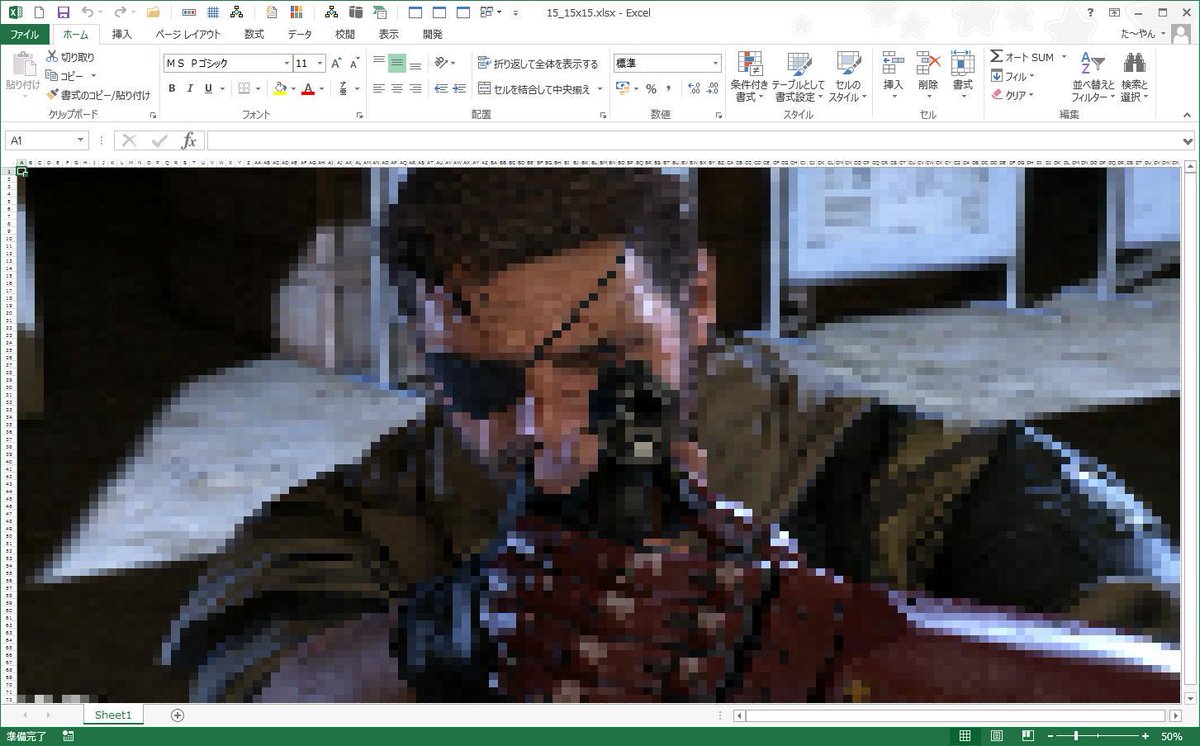Image resolution: width=1200 pixels, height=746 pixels.
Task: Switch to the Insert (挿入) tab
Action: 122,34
